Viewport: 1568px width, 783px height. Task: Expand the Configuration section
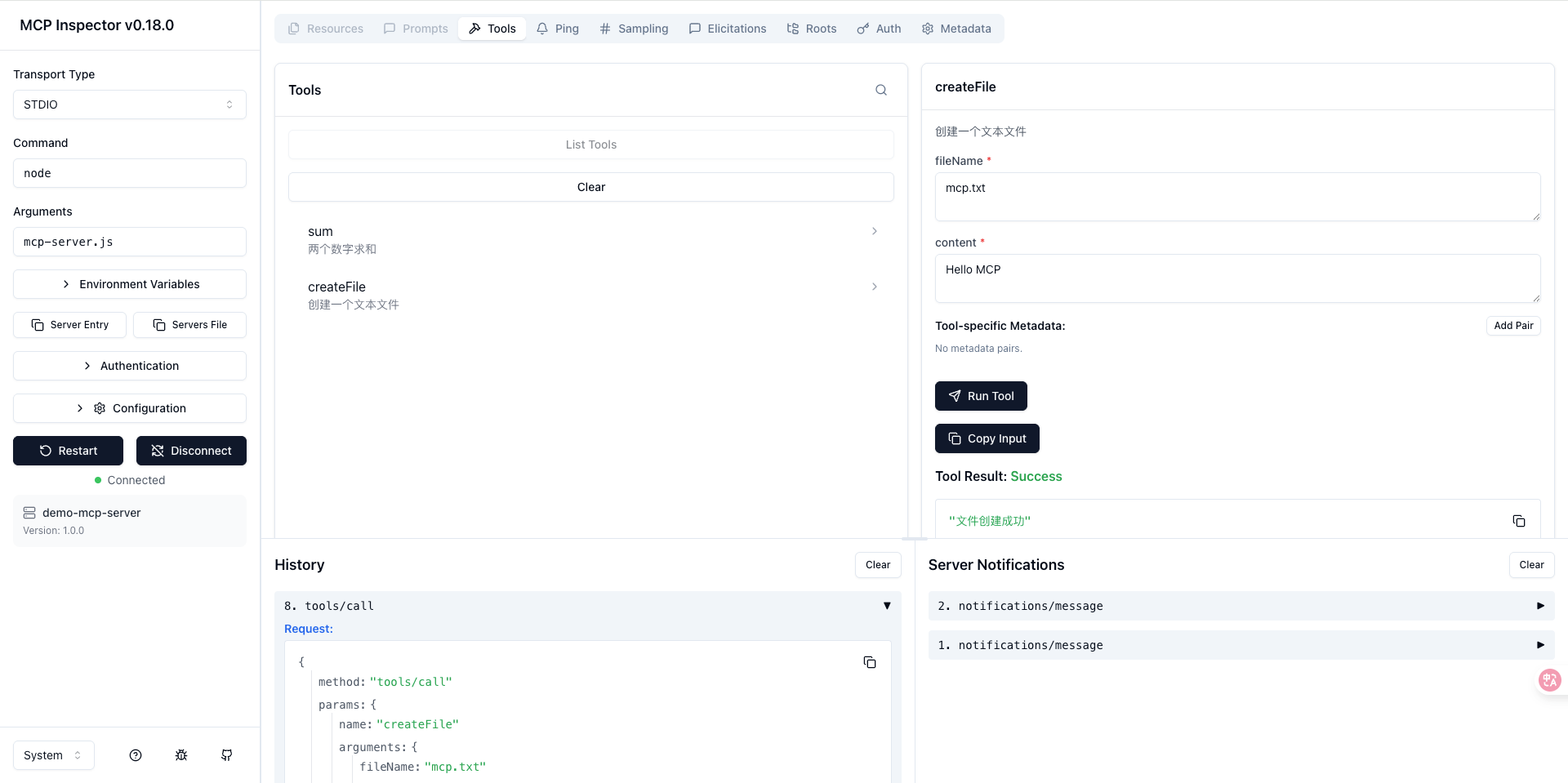tap(130, 408)
